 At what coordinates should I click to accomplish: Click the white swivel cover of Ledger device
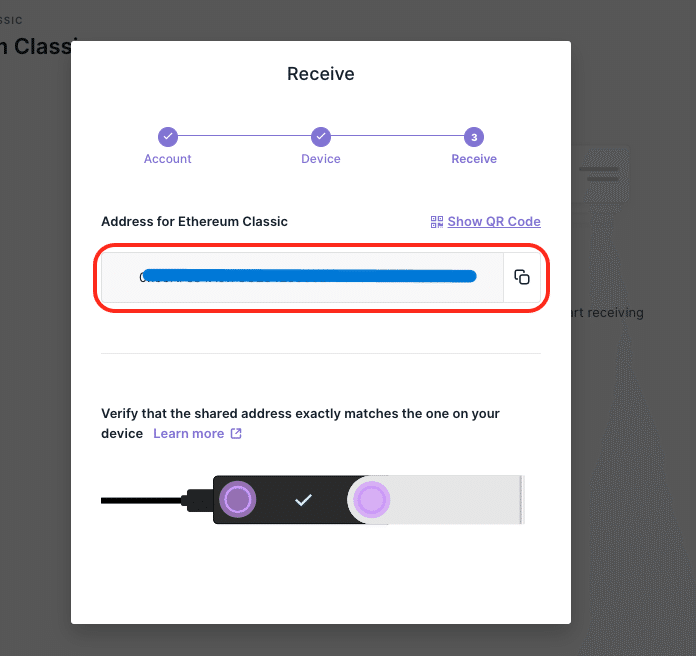[x=460, y=499]
